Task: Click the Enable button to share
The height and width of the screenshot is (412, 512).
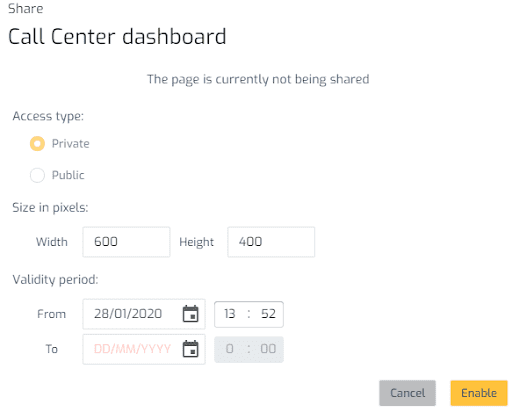Action: (x=479, y=393)
